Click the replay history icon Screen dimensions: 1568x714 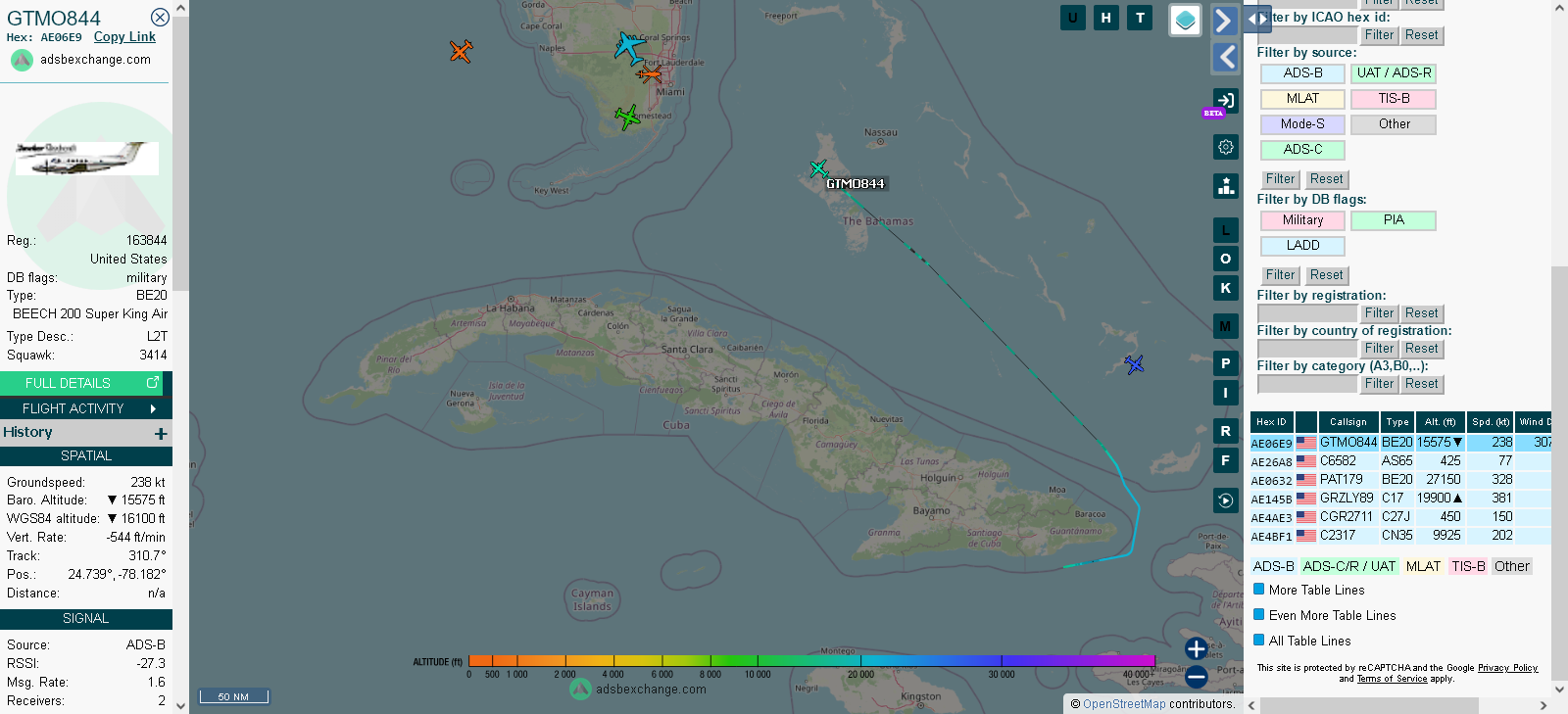1225,500
